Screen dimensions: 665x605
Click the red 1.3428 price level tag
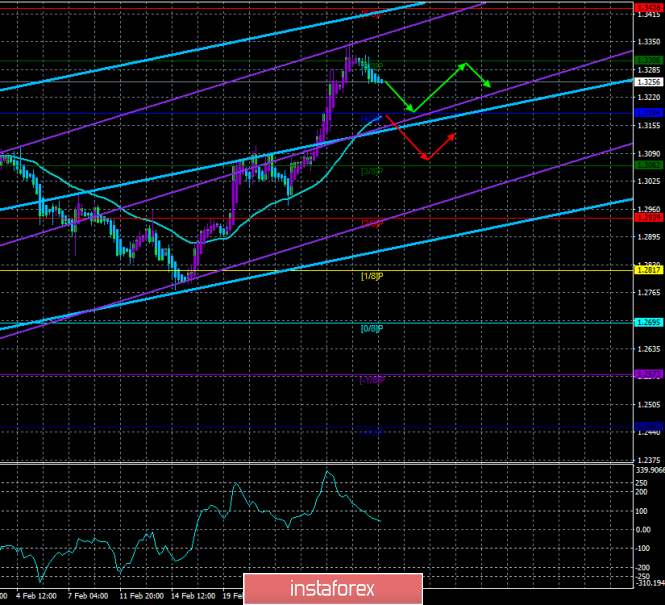649,8
